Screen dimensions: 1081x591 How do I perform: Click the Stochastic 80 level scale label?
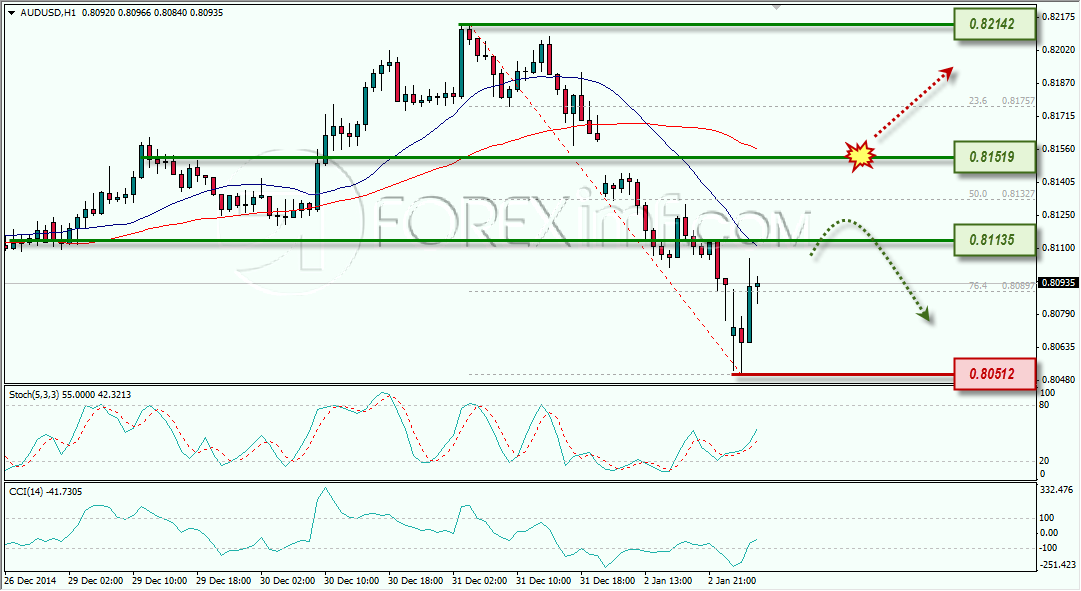(x=1044, y=405)
